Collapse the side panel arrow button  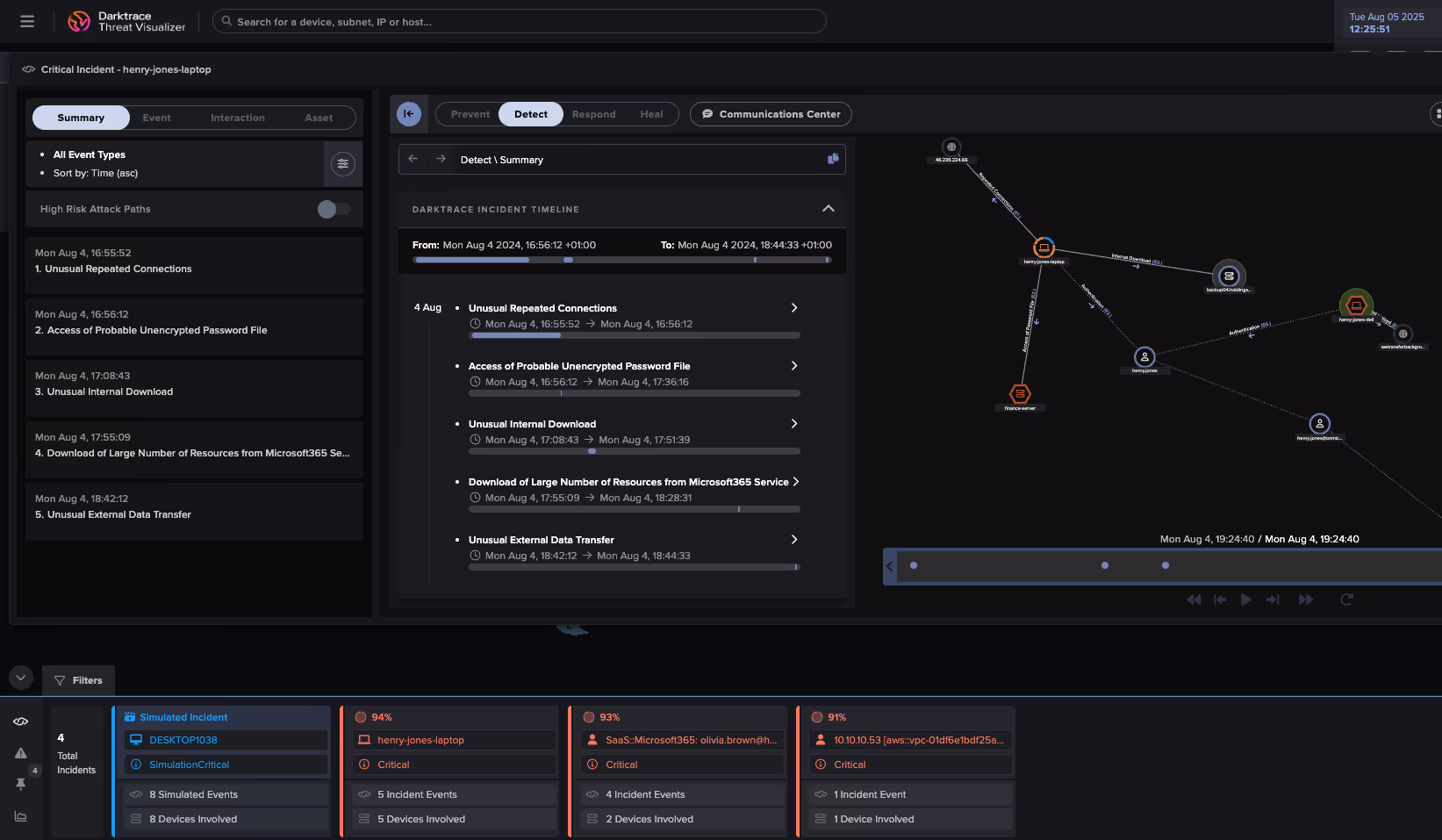coord(409,114)
